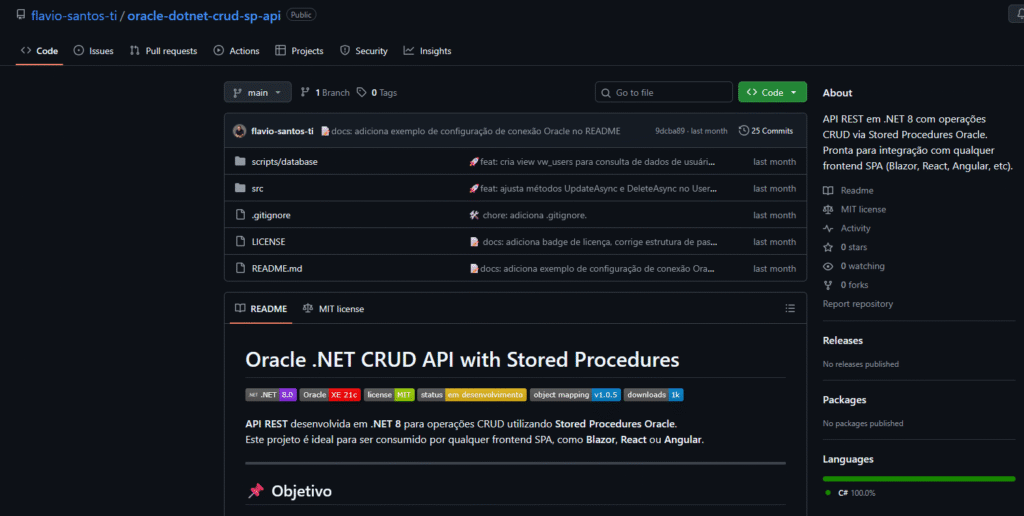This screenshot has width=1024, height=516.
Task: Click Report repository link
Action: tap(858, 304)
